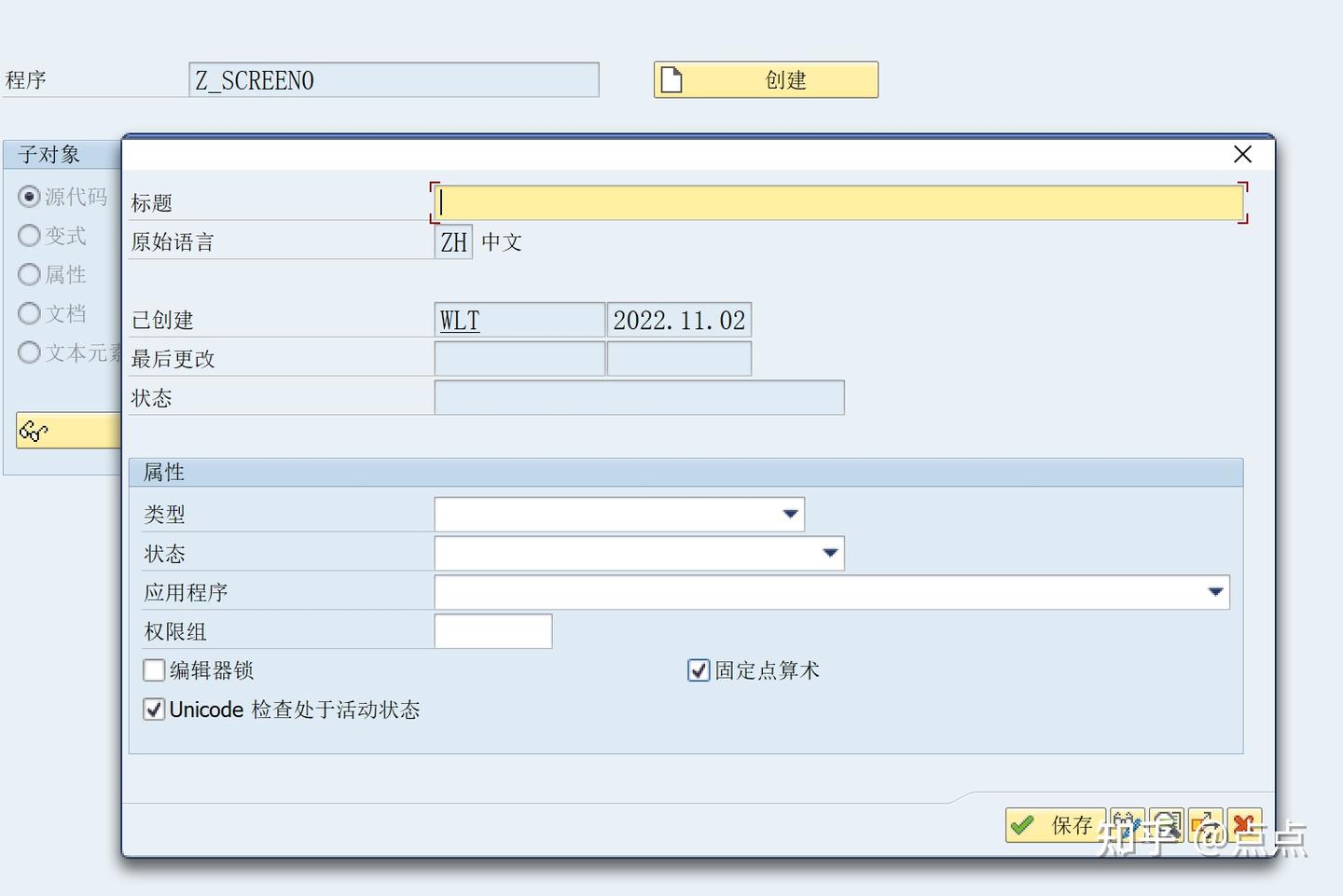This screenshot has width=1343, height=896.
Task: Select the 变式 radio option
Action: (29, 236)
